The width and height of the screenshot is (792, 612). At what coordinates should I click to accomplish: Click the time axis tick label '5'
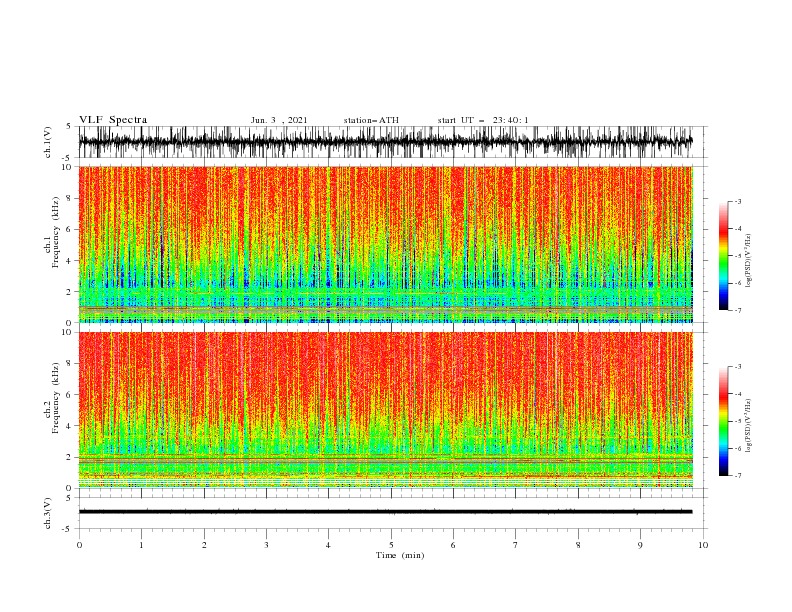click(391, 545)
